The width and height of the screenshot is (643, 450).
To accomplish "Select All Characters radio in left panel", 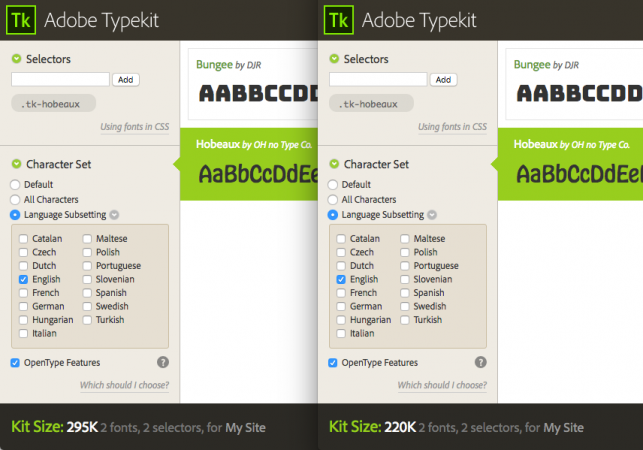I will (15, 200).
